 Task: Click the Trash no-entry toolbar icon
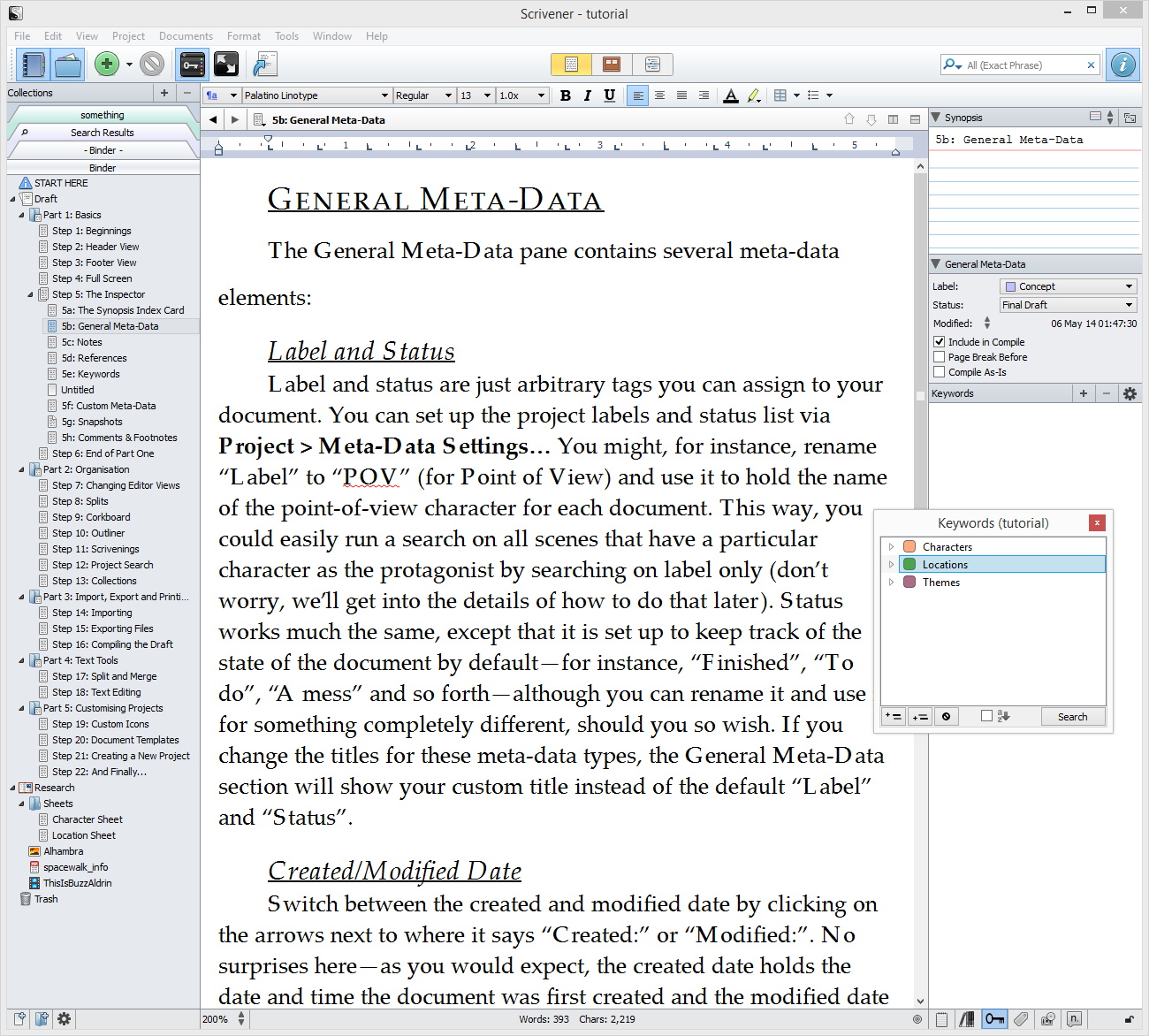[x=152, y=64]
